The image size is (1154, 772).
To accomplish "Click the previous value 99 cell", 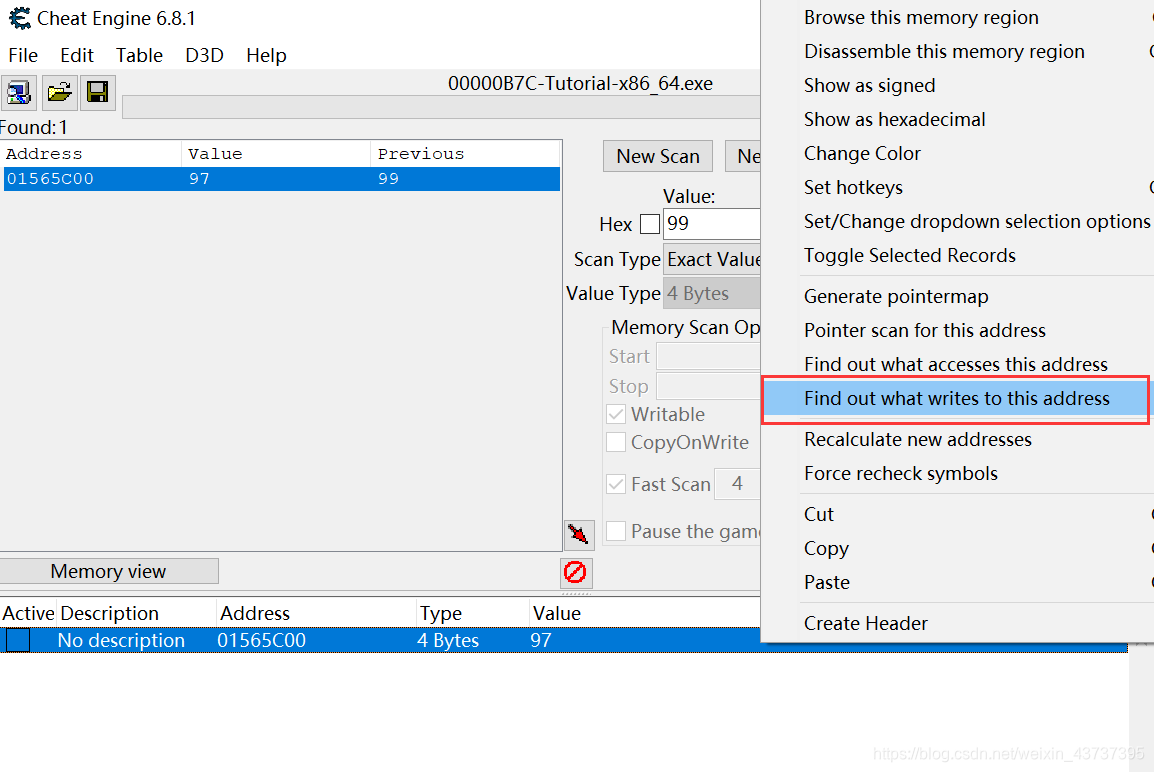I will pos(389,179).
